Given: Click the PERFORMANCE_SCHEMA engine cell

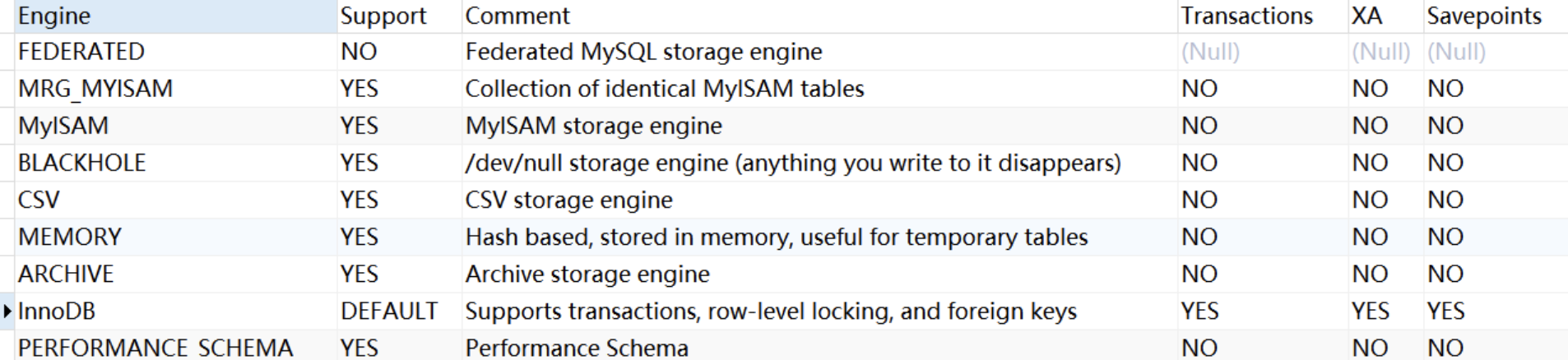Looking at the screenshot, I should [x=175, y=347].
